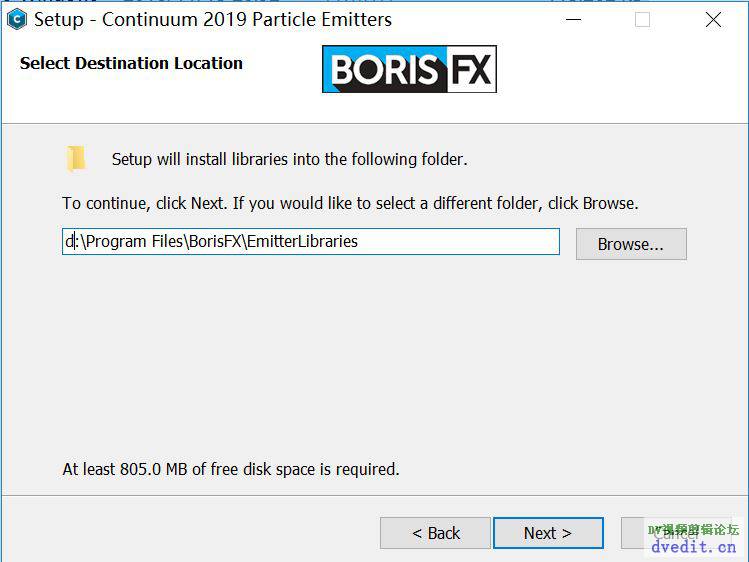The height and width of the screenshot is (562, 749).
Task: Click the yellow folder icon
Action: click(x=76, y=158)
